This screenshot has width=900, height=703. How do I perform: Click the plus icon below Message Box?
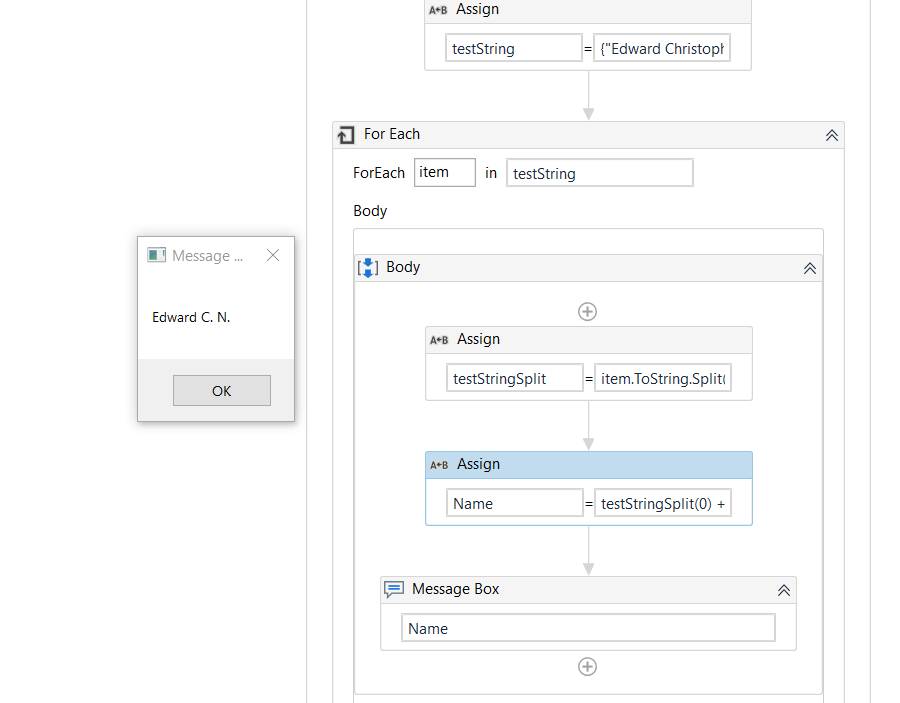[588, 667]
